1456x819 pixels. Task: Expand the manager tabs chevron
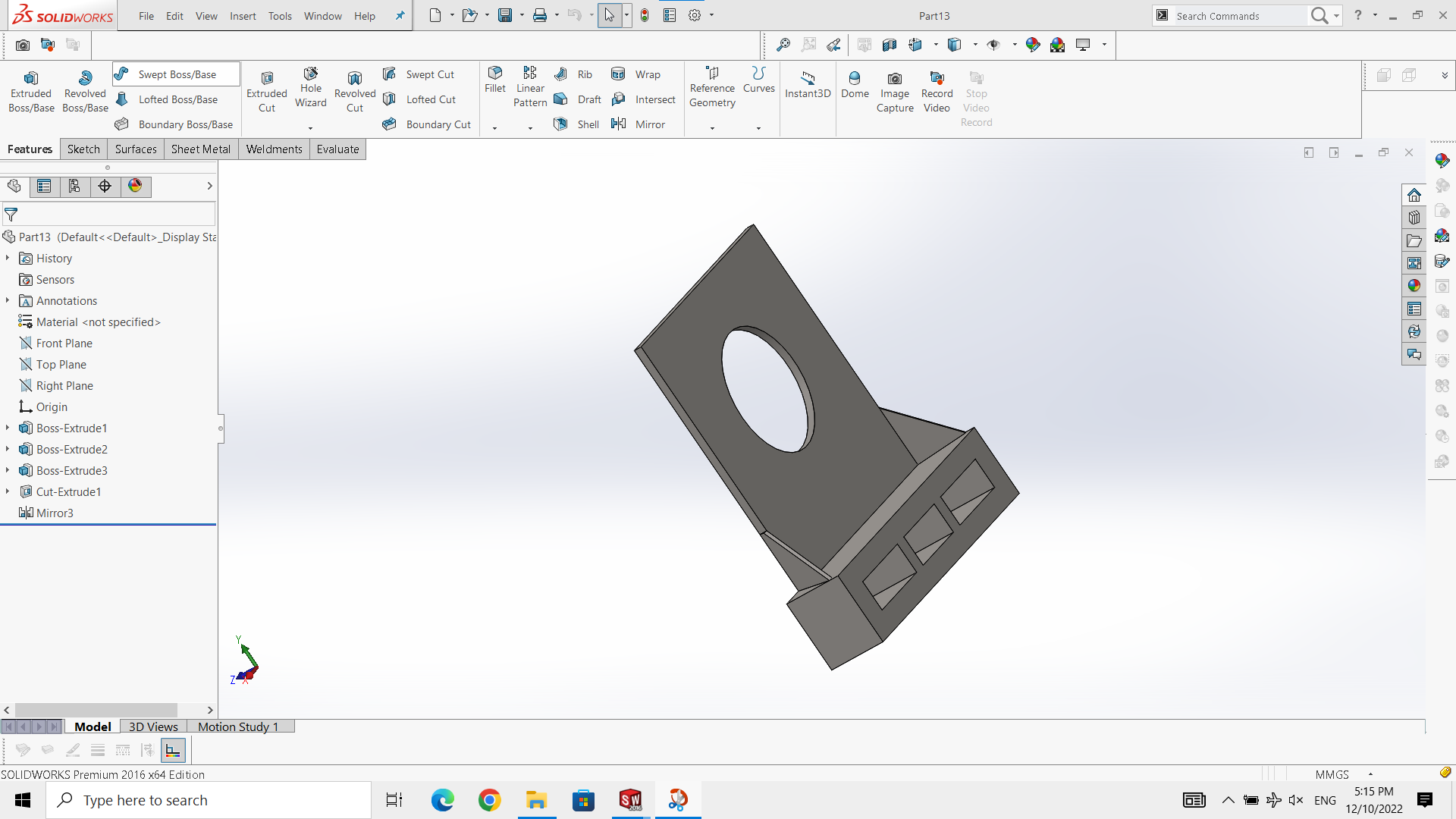pyautogui.click(x=209, y=186)
